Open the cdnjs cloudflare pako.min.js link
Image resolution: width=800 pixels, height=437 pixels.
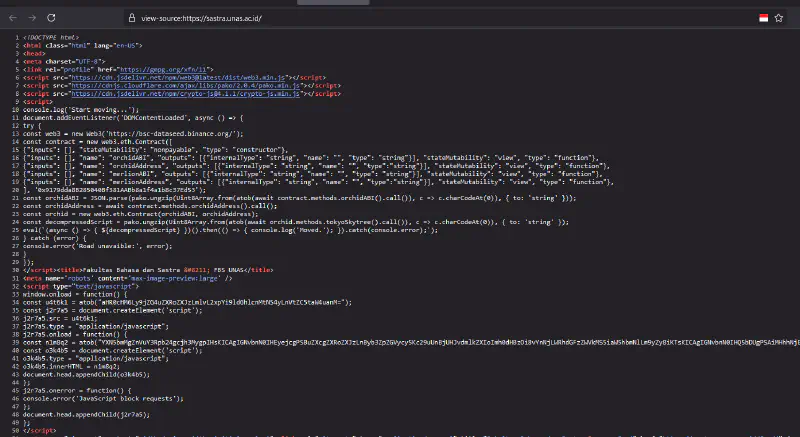[x=186, y=86]
